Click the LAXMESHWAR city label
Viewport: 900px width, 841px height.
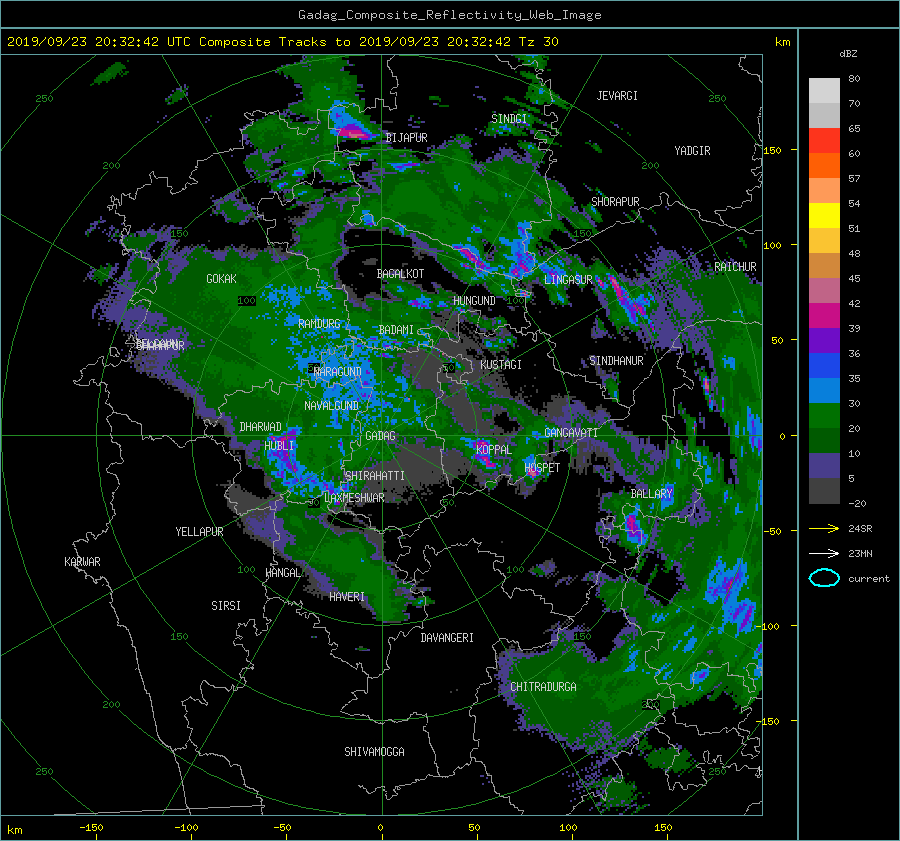coord(354,498)
